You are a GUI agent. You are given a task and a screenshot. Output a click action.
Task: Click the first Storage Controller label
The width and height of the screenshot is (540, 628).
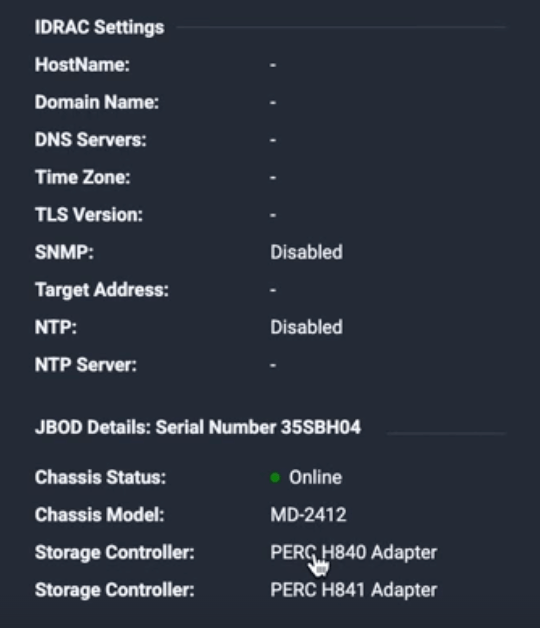click(115, 552)
